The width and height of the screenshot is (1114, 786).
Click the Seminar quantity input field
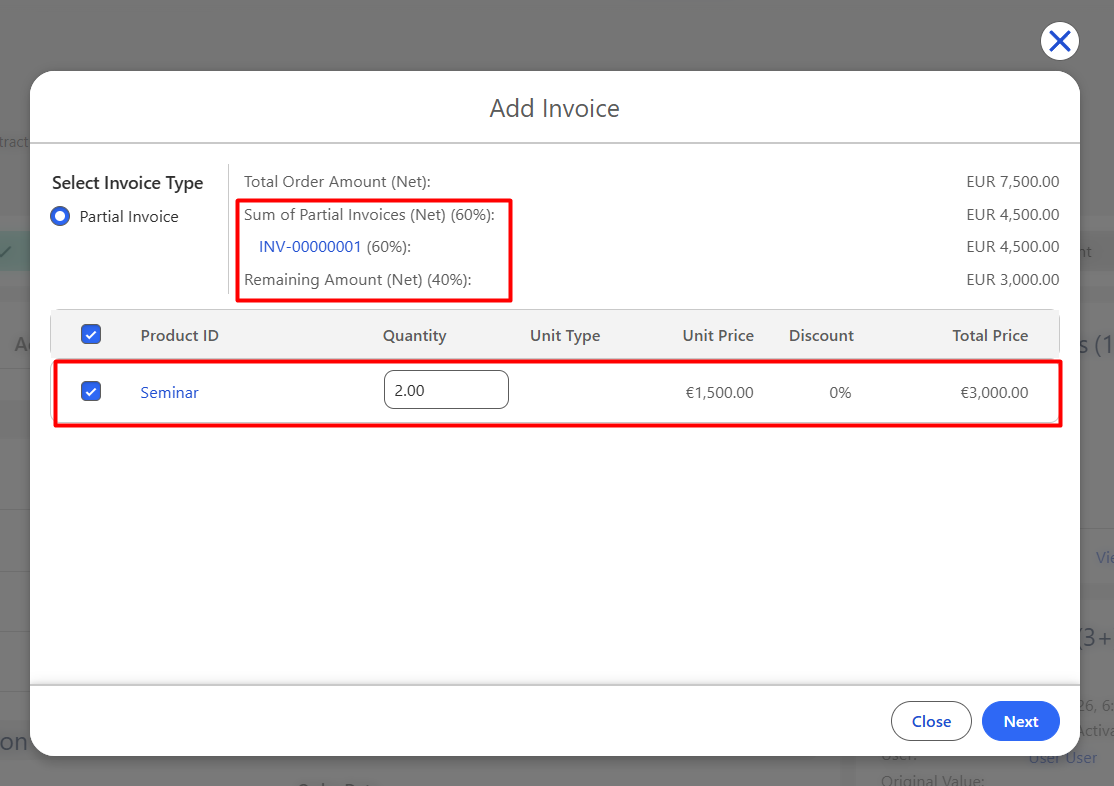[446, 389]
